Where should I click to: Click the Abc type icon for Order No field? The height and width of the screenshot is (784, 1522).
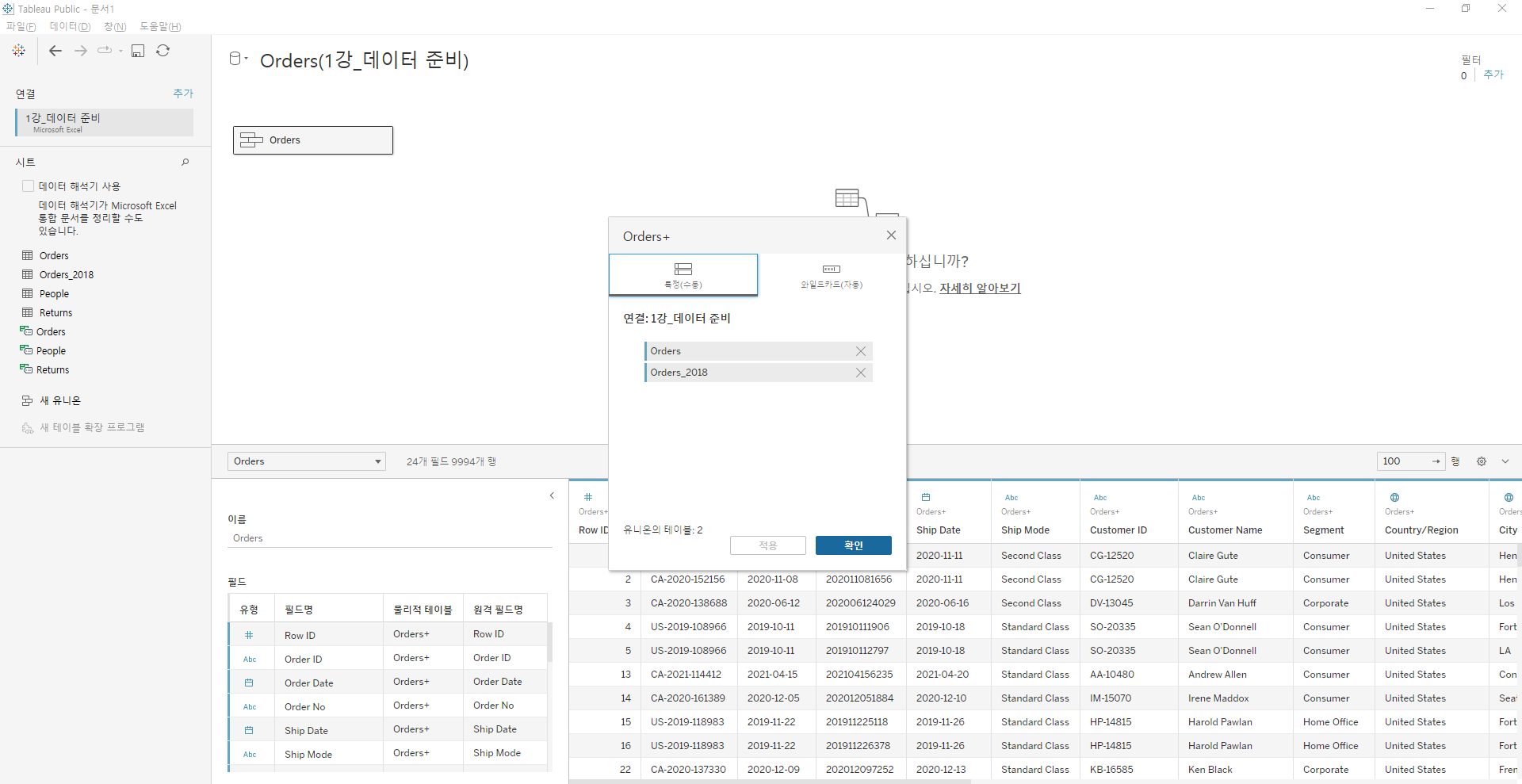pyautogui.click(x=250, y=707)
